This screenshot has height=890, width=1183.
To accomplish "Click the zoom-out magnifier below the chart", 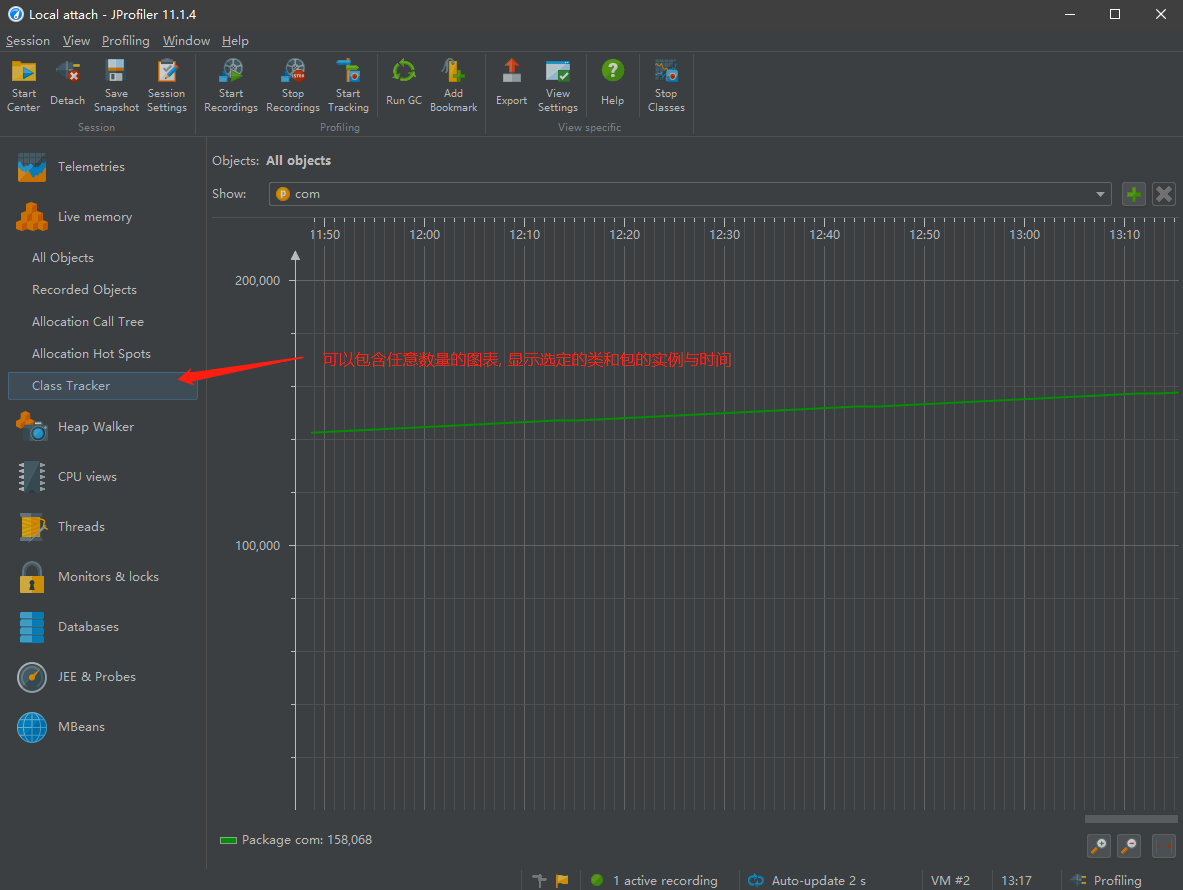I will (1129, 845).
